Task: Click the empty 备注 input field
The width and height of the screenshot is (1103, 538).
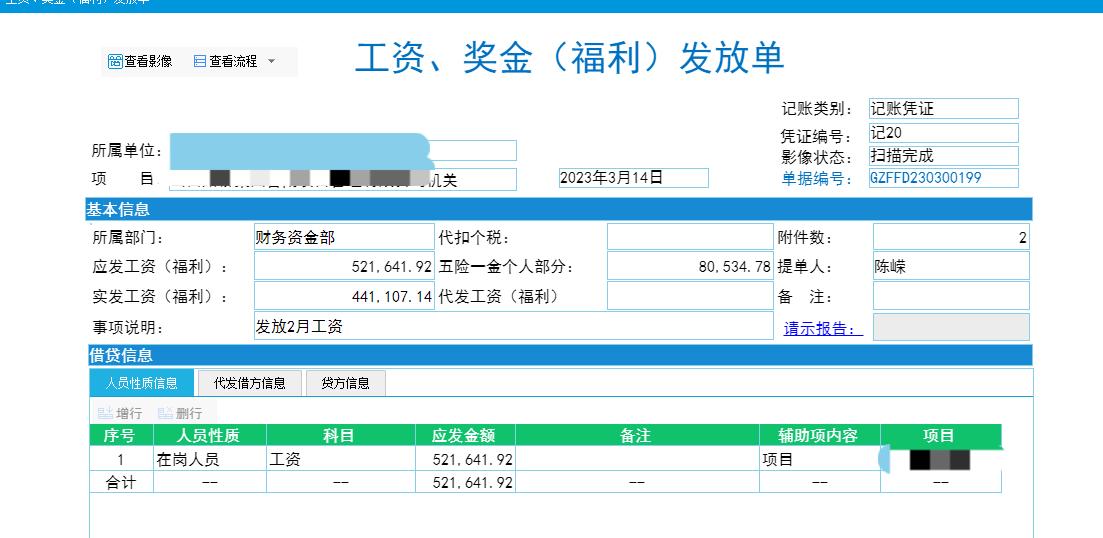Action: pyautogui.click(x=950, y=296)
